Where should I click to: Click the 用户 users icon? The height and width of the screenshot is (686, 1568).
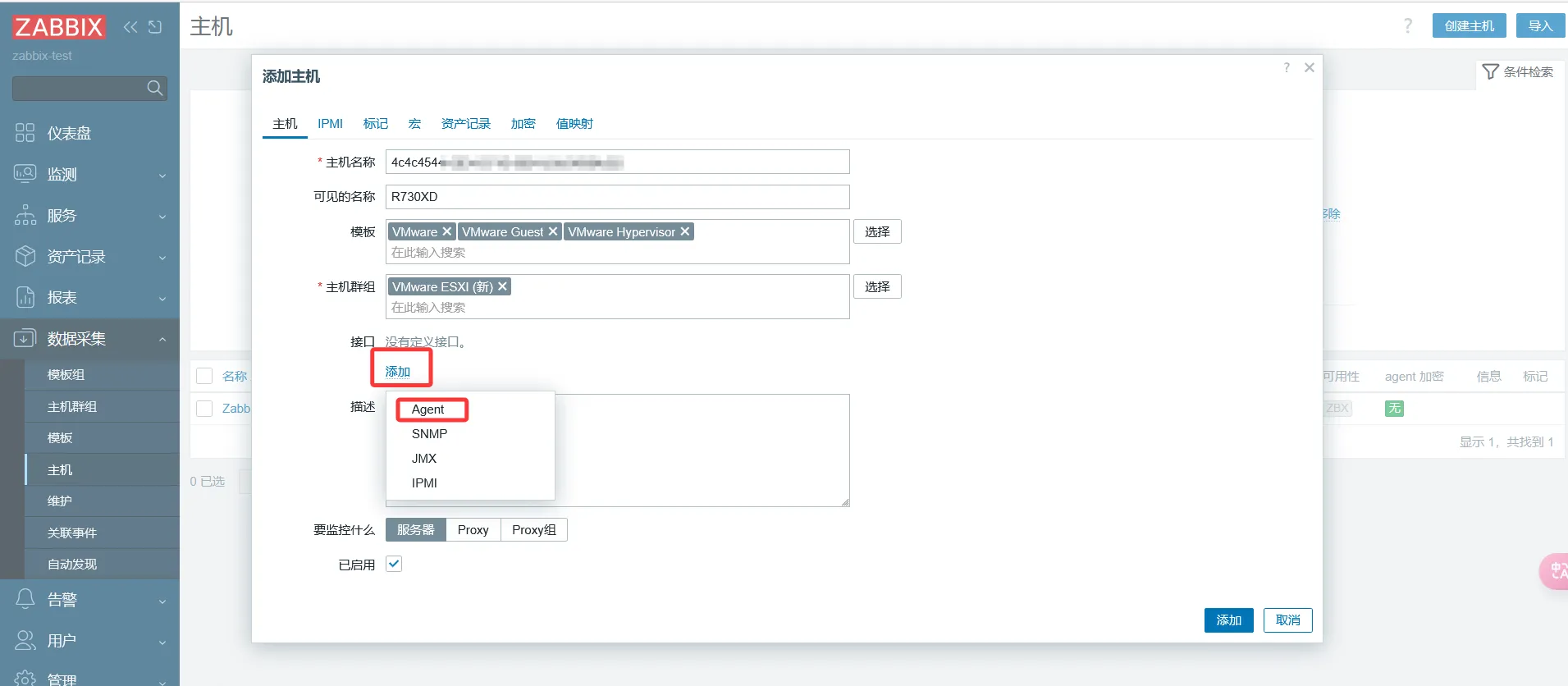pyautogui.click(x=25, y=640)
